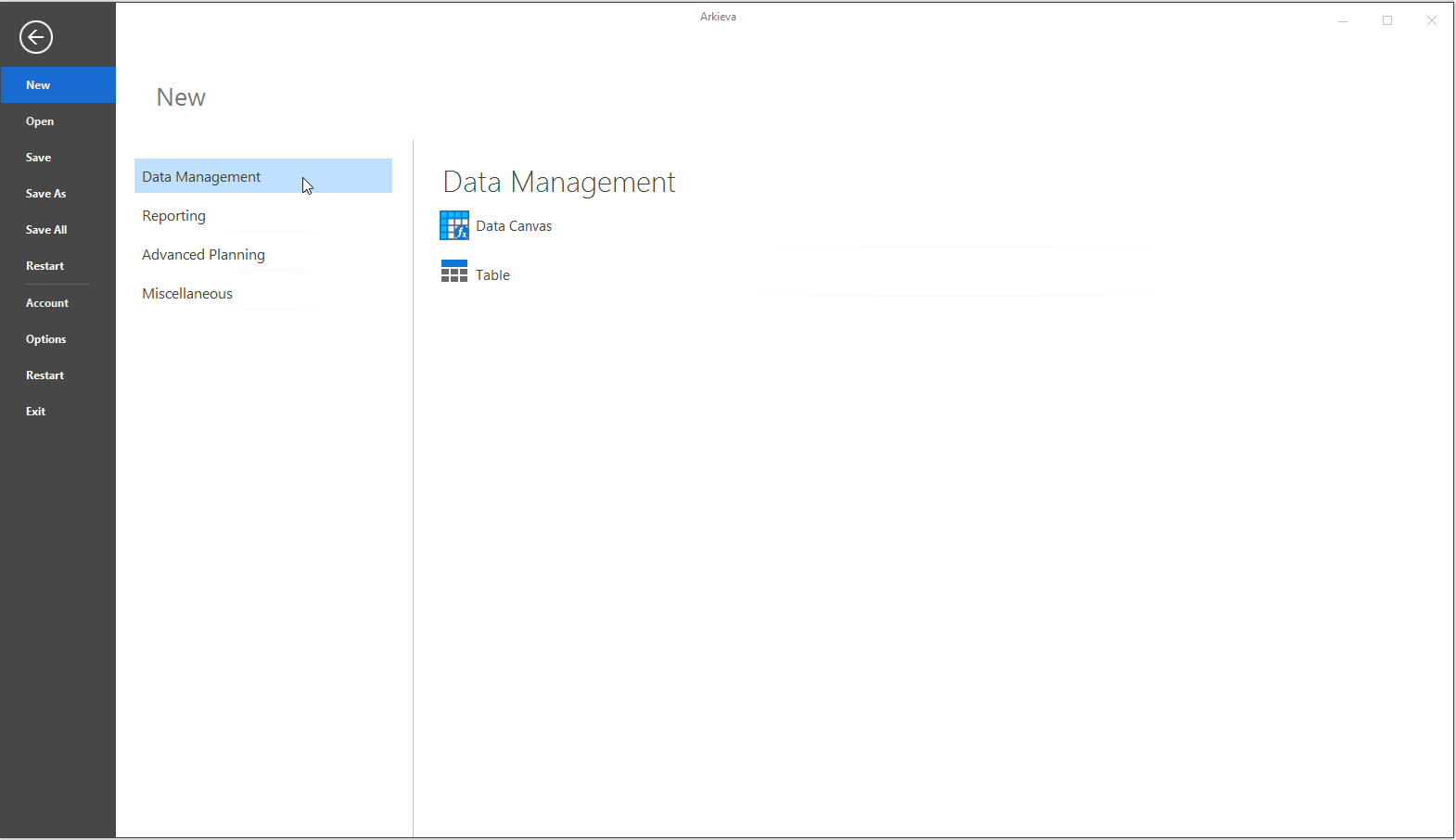Minimize the Arkieva window
The width and height of the screenshot is (1456, 840).
coord(1342,20)
